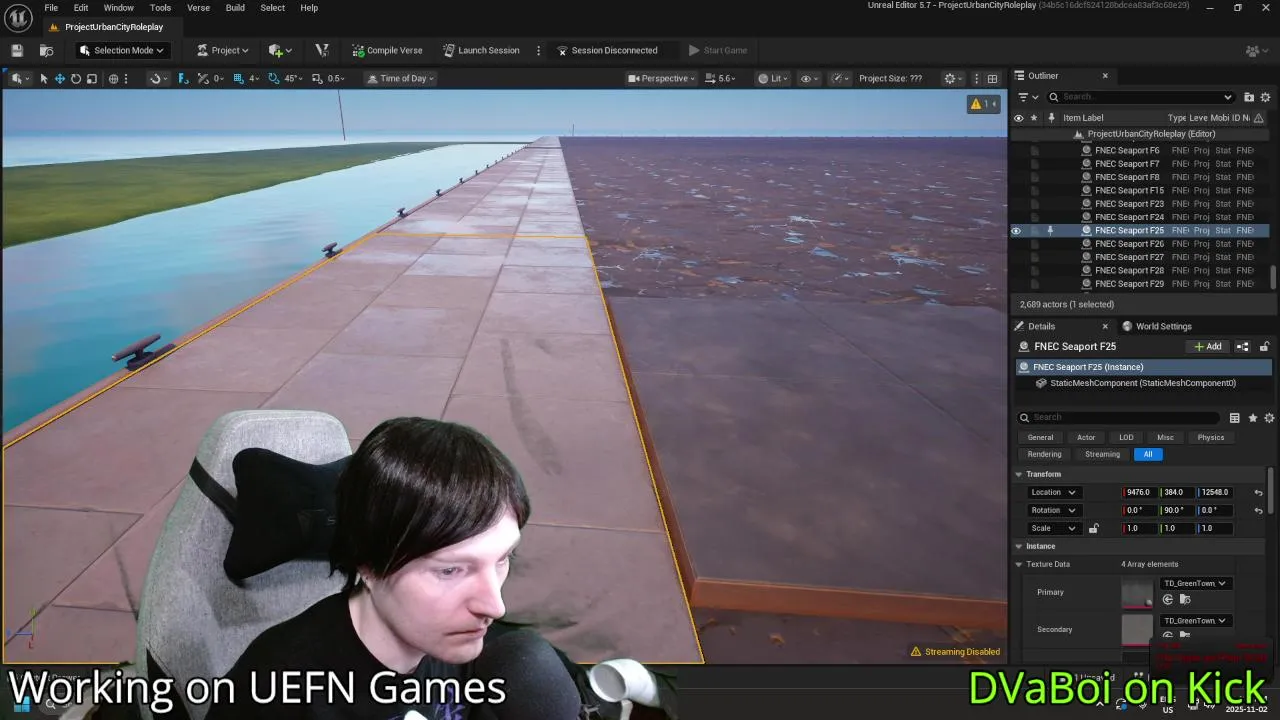Collapse the Transform section
This screenshot has width=1280, height=720.
(x=1019, y=474)
